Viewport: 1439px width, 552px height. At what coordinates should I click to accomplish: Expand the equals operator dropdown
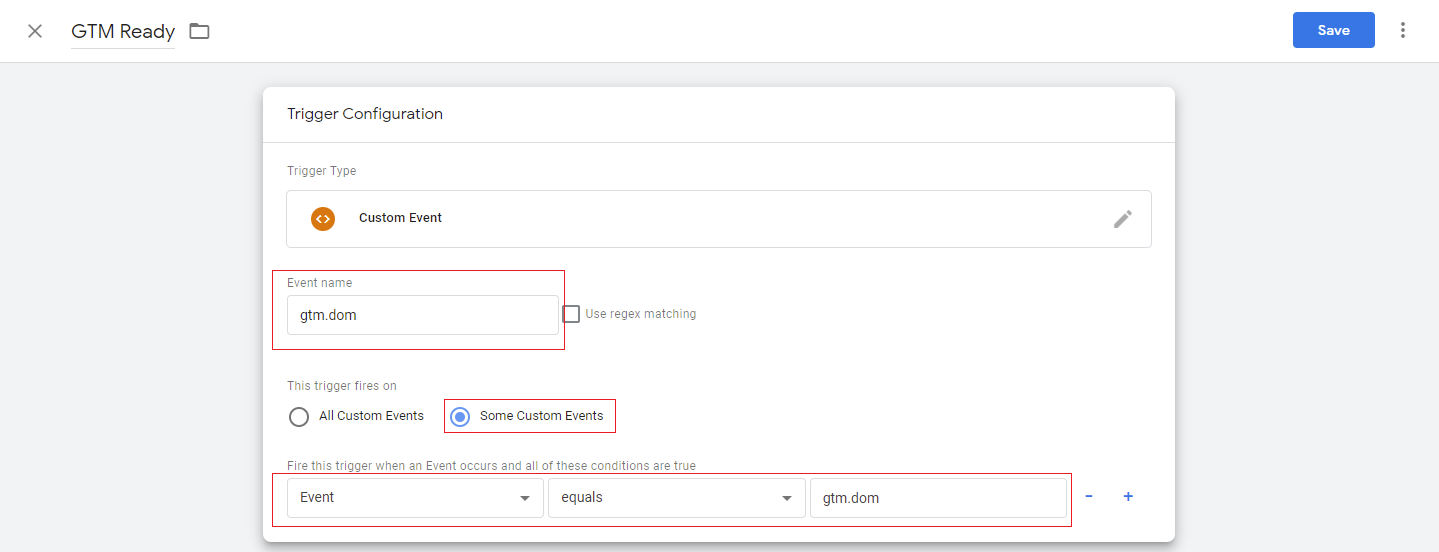[x=676, y=497]
